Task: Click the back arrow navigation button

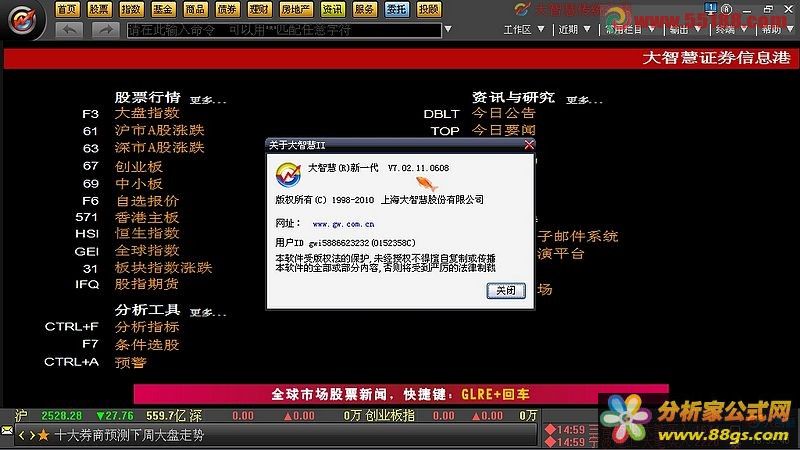Action: pos(68,30)
